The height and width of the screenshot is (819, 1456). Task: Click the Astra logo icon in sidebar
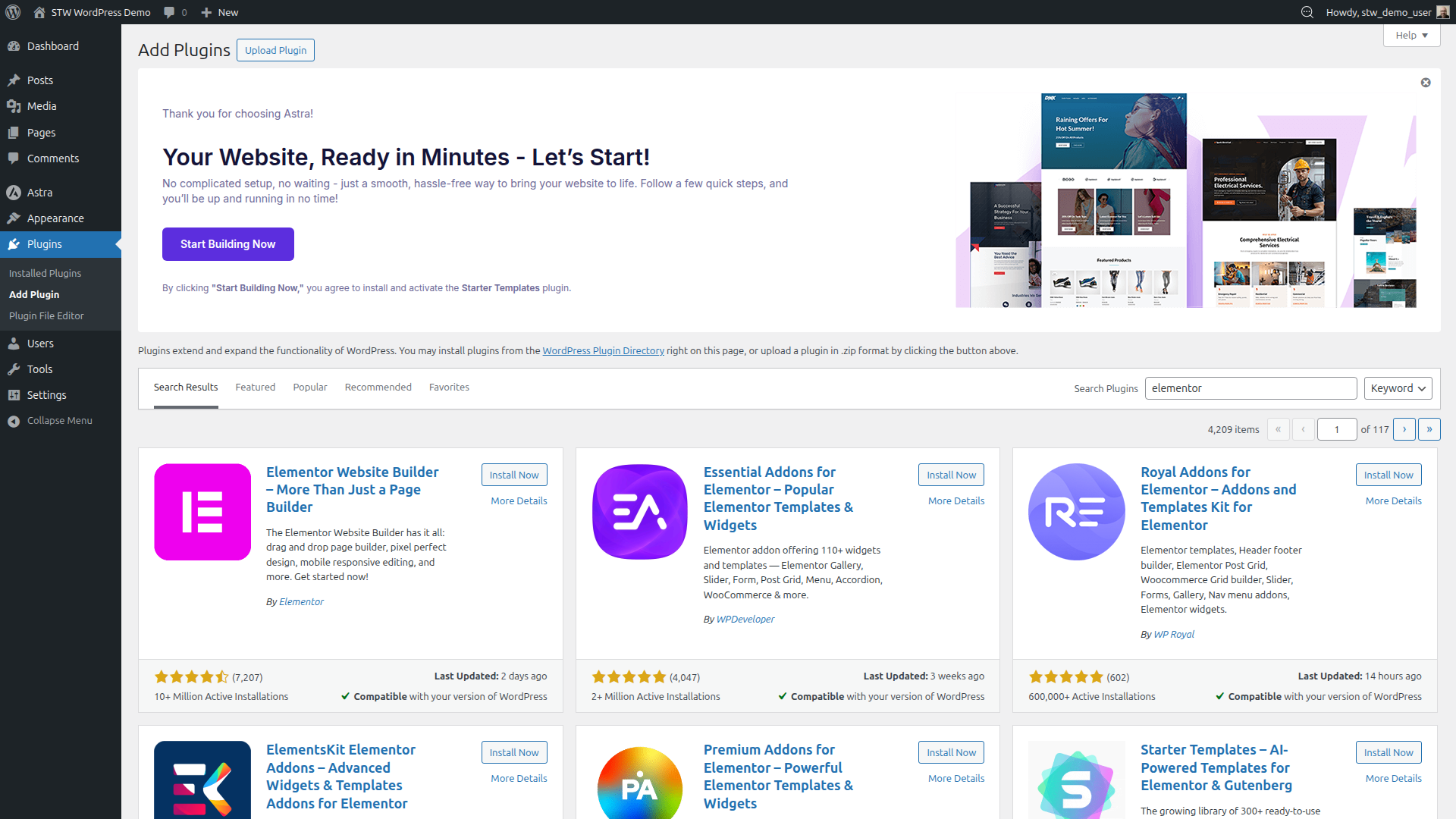tap(14, 193)
